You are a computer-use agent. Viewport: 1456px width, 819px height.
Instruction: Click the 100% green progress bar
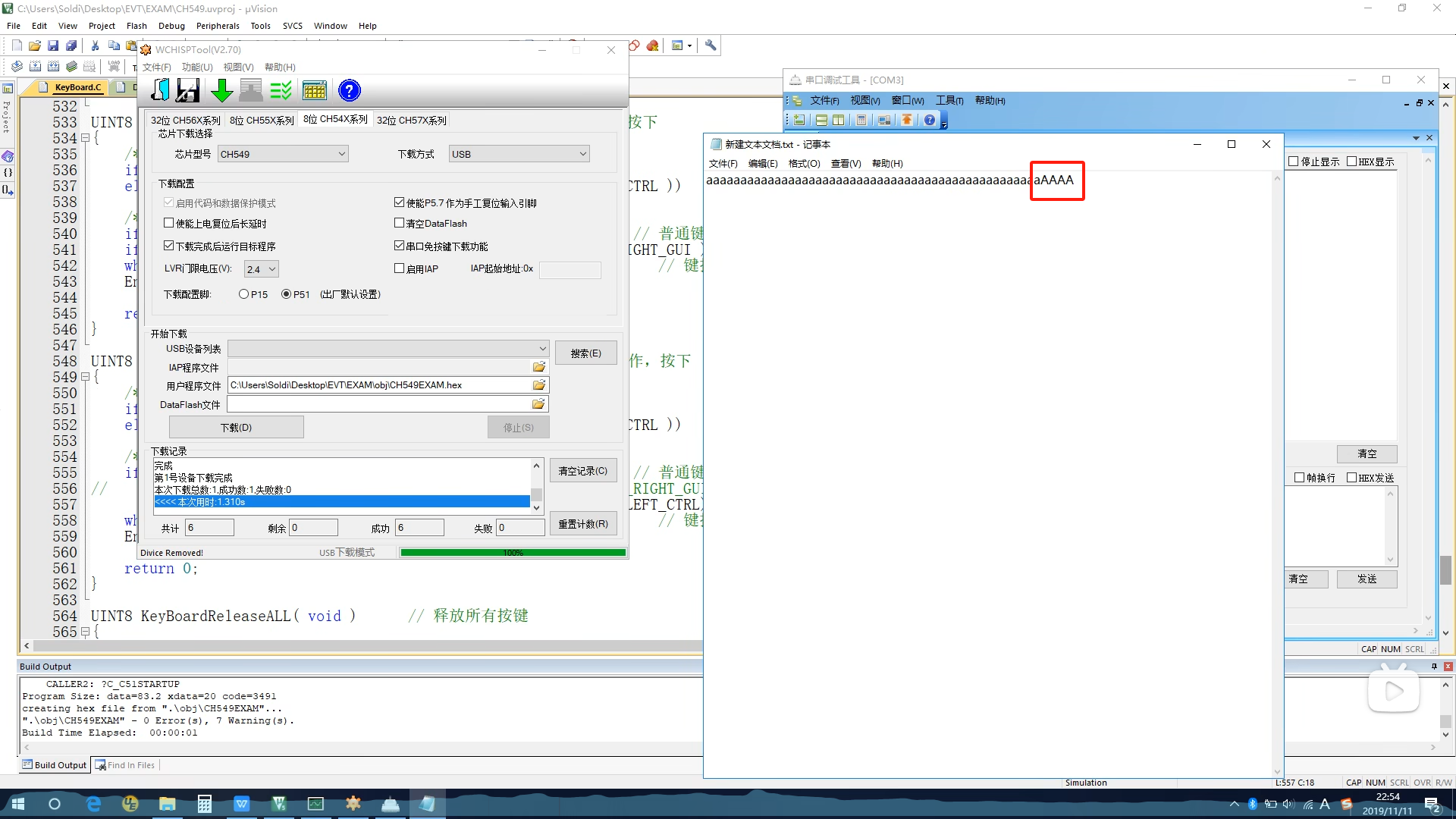pos(513,553)
